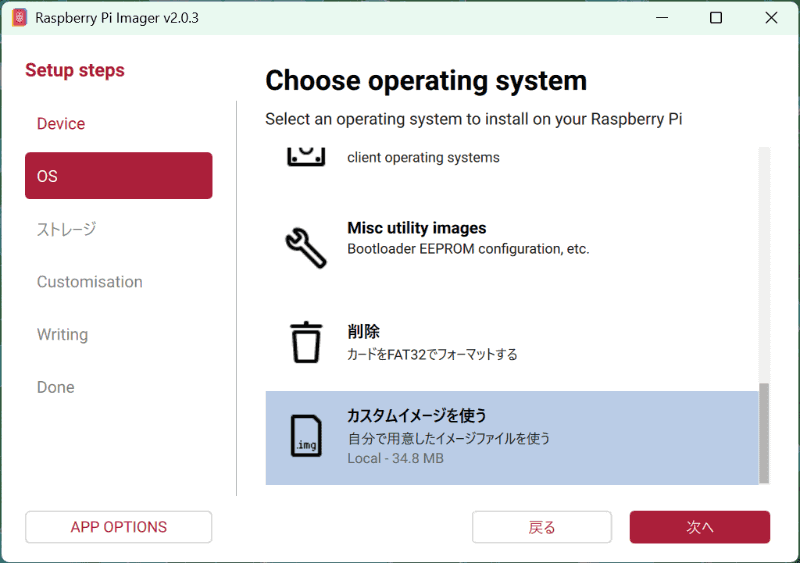800x563 pixels.
Task: Click the .img file icon
Action: 306,435
